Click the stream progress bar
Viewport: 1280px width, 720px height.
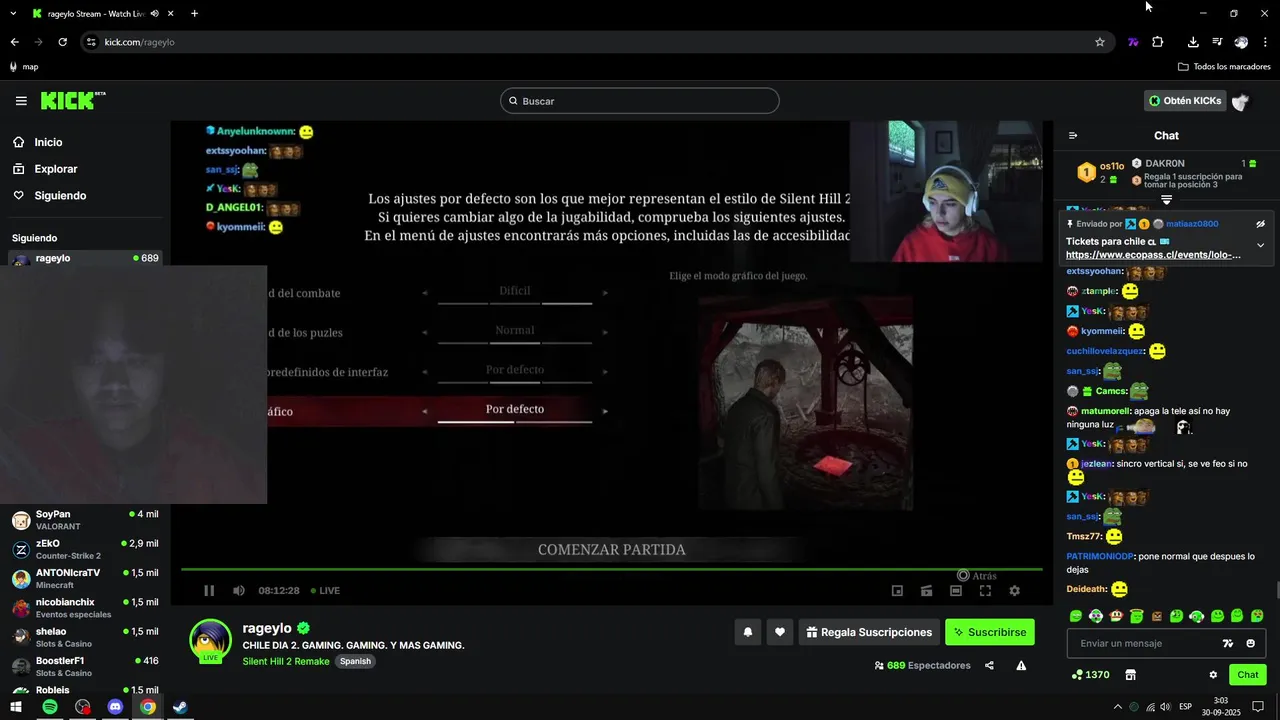tap(611, 570)
